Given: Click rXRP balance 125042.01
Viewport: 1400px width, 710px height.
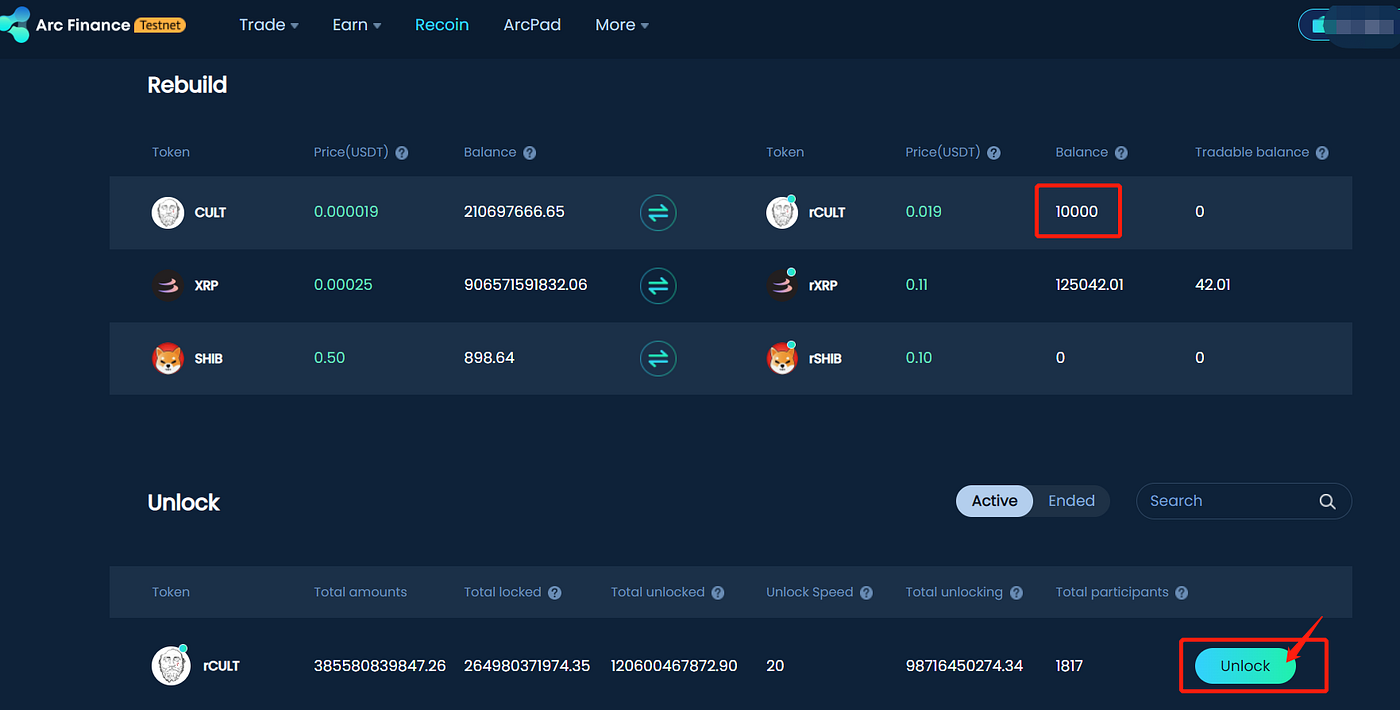Looking at the screenshot, I should [1090, 285].
